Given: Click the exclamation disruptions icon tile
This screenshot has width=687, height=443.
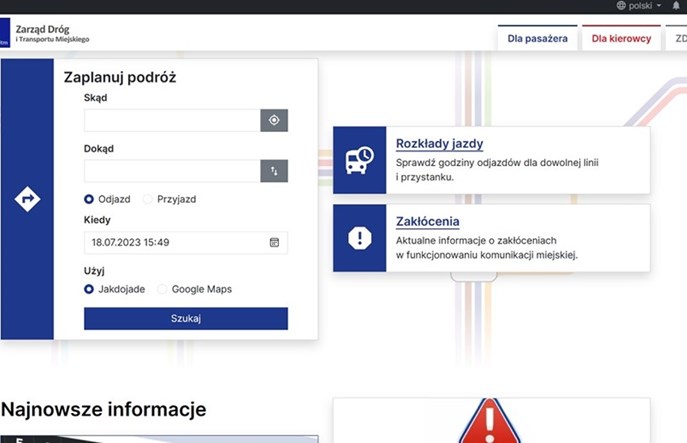Looking at the screenshot, I should pyautogui.click(x=359, y=238).
